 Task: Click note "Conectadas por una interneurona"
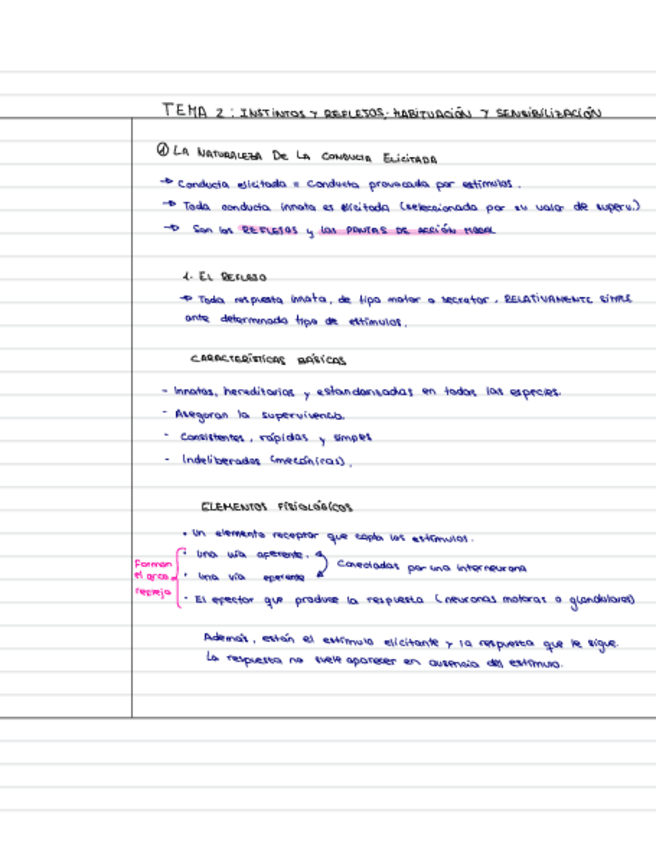click(x=432, y=566)
